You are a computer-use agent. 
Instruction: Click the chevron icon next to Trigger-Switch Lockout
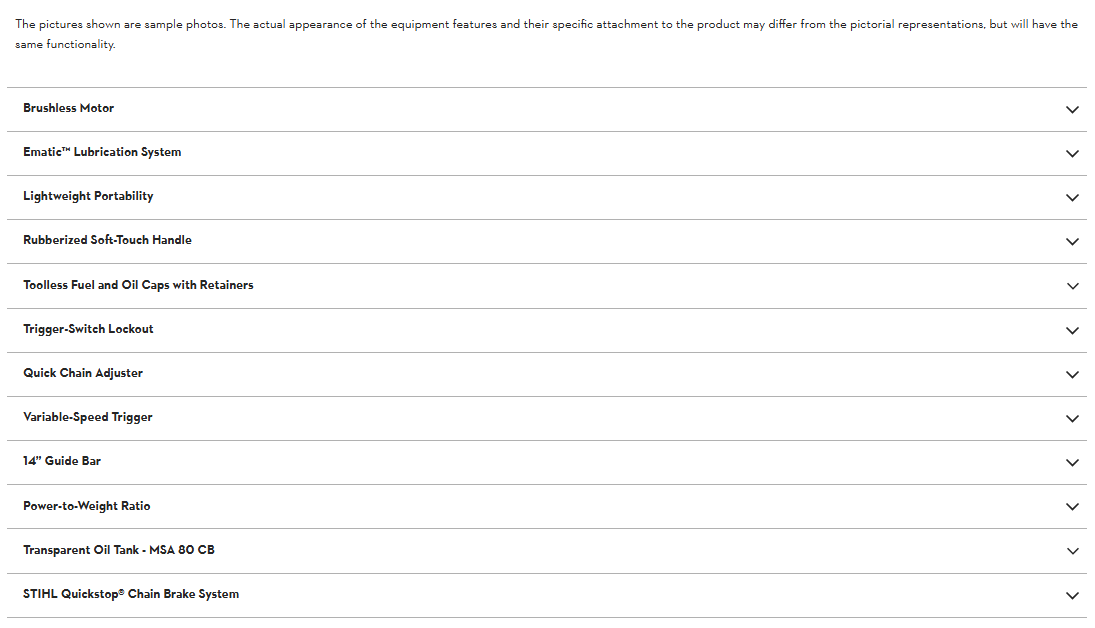point(1072,330)
